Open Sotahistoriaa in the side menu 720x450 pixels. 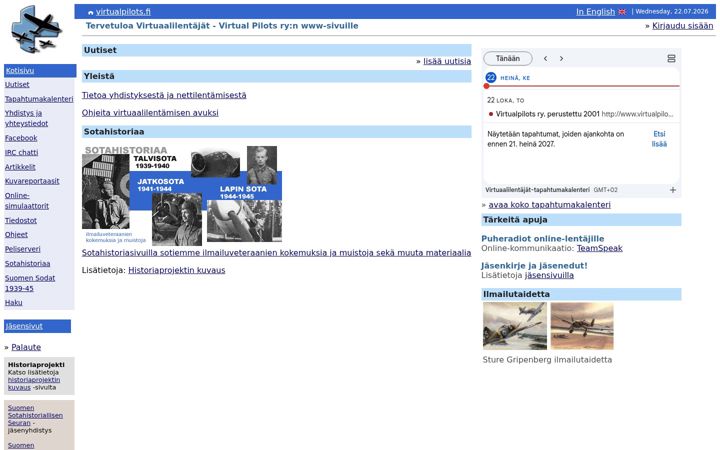click(x=28, y=264)
